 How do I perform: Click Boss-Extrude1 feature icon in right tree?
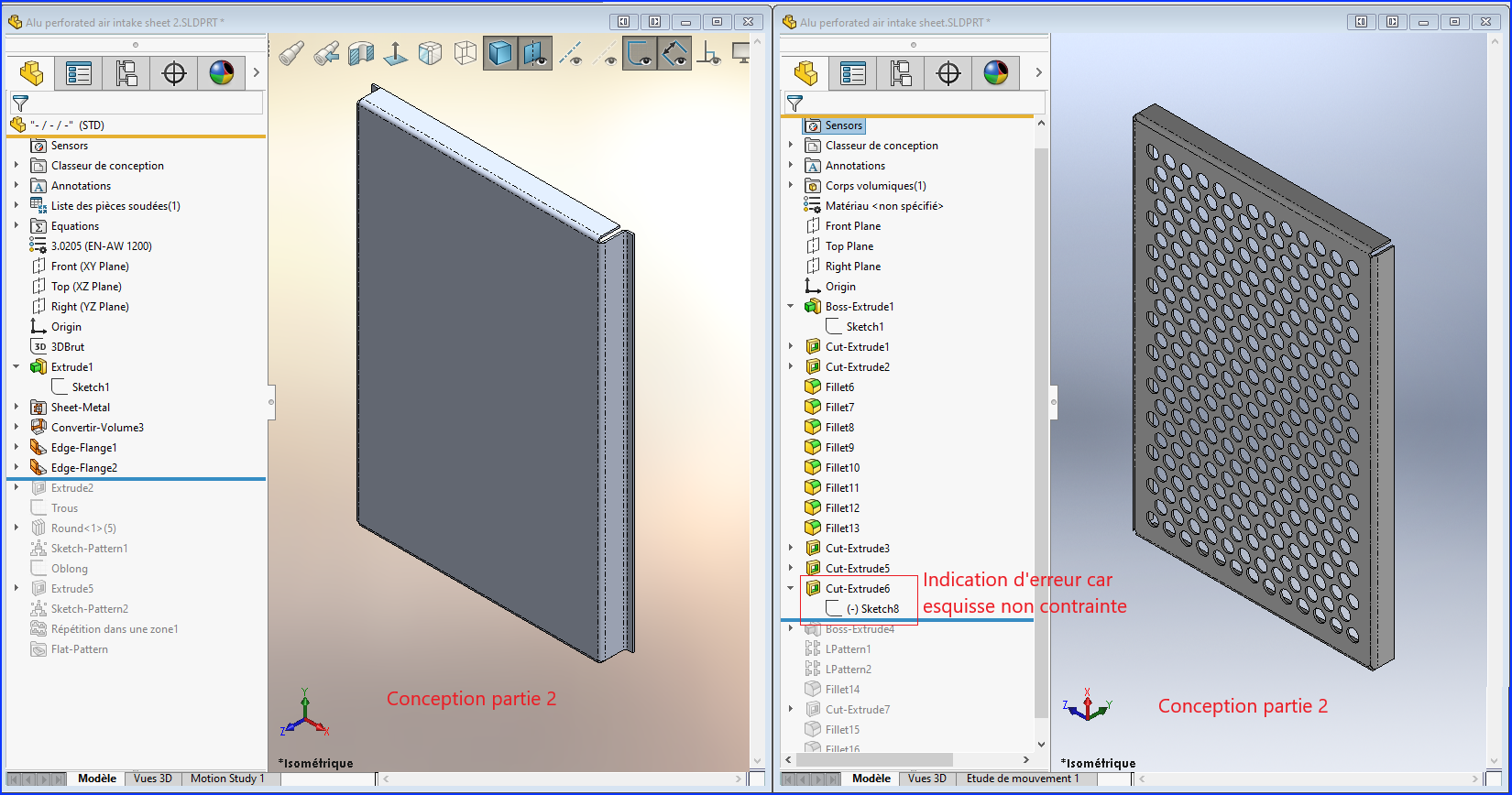[x=813, y=307]
